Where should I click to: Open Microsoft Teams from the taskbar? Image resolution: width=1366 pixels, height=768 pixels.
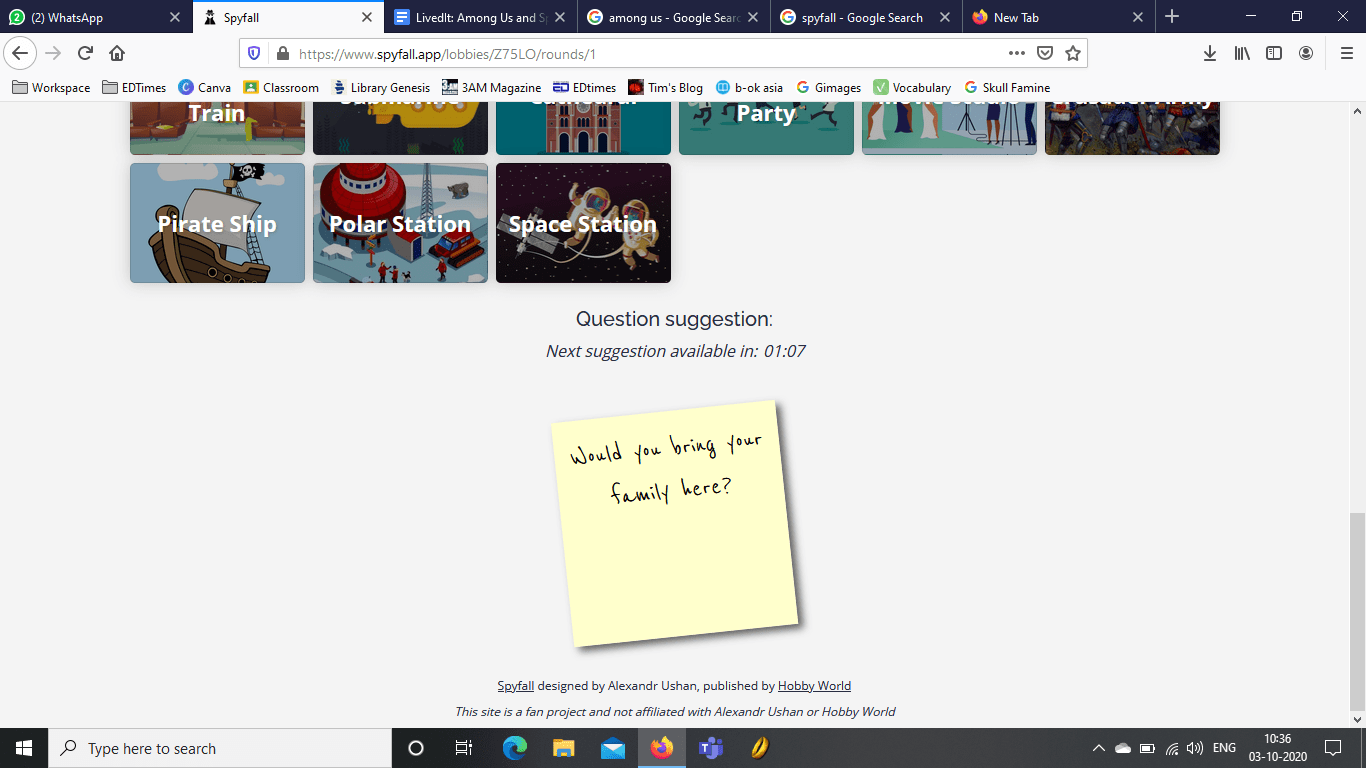point(711,748)
